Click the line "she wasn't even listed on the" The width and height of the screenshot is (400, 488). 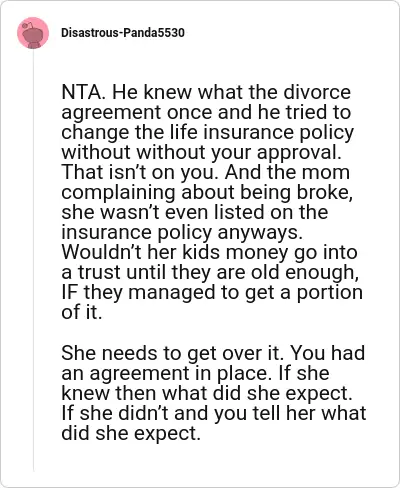[x=195, y=212]
